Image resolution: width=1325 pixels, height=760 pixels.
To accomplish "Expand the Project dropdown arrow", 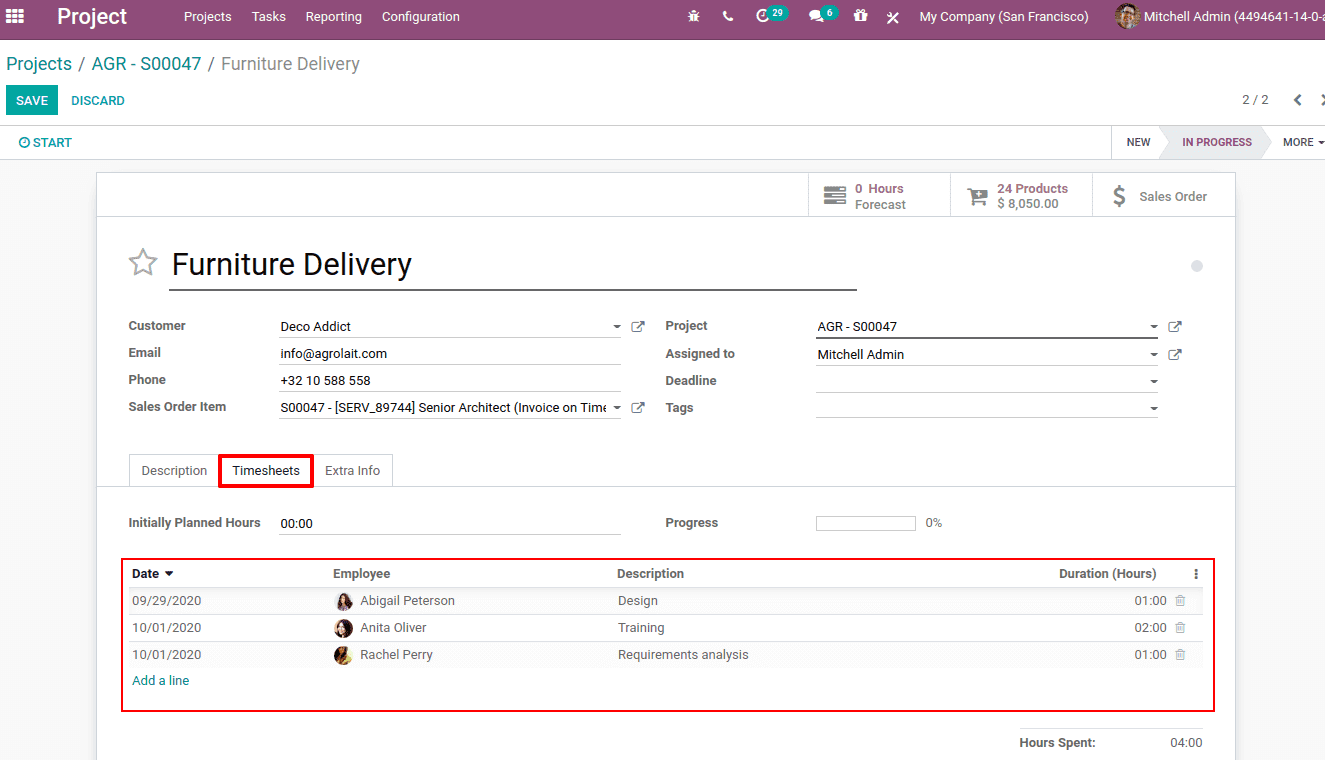I will [x=1154, y=327].
